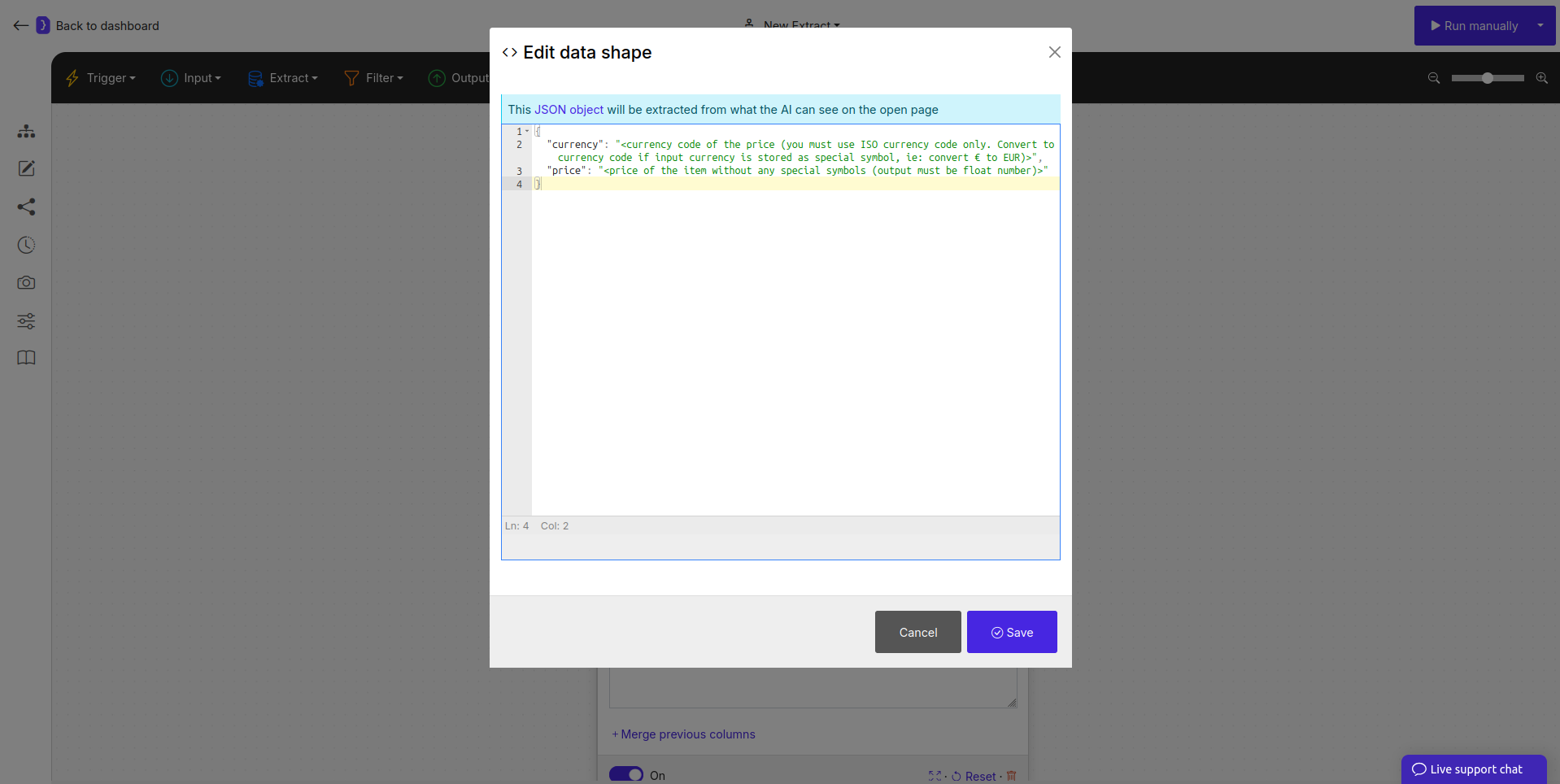The width and height of the screenshot is (1560, 784).
Task: Open the share panel from sidebar
Action: pos(27,207)
